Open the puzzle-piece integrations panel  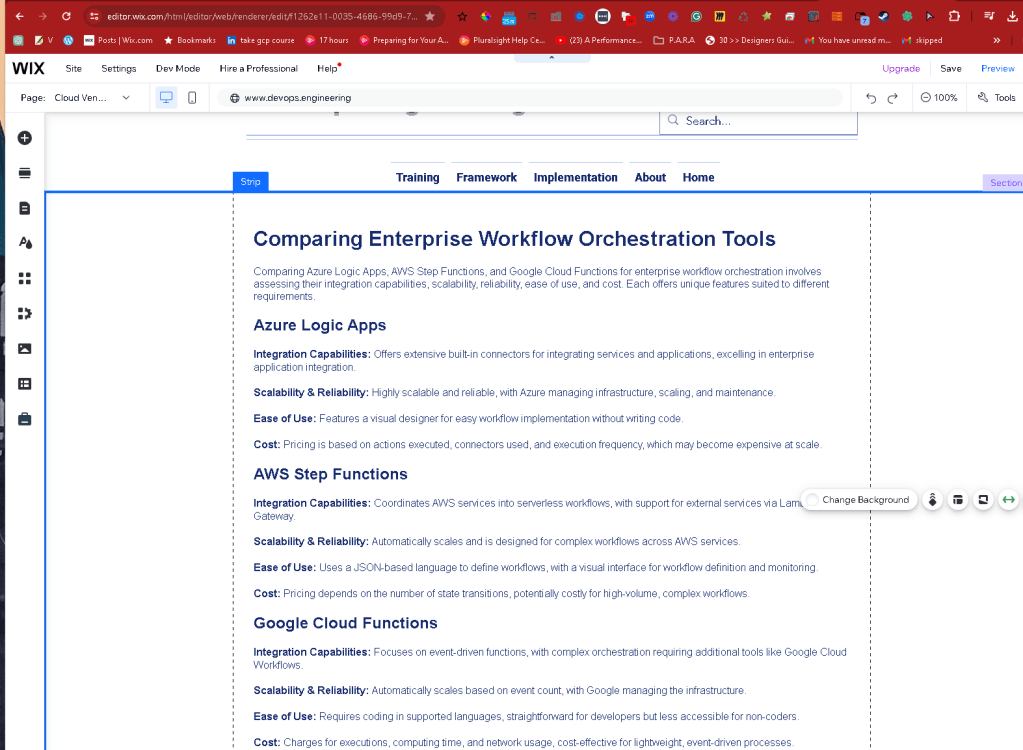[25, 314]
